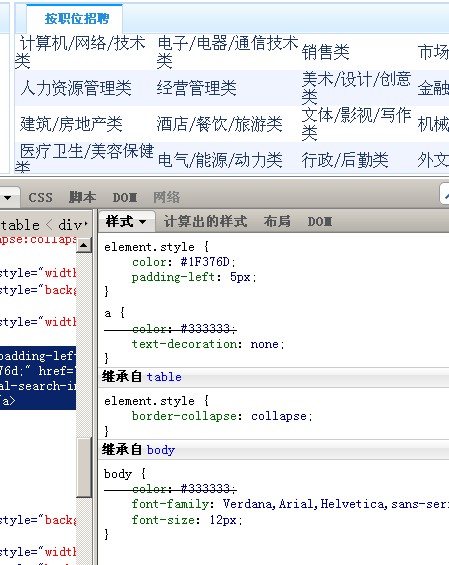
Task: Select the 行政/后勤类 link
Action: pyautogui.click(x=345, y=160)
